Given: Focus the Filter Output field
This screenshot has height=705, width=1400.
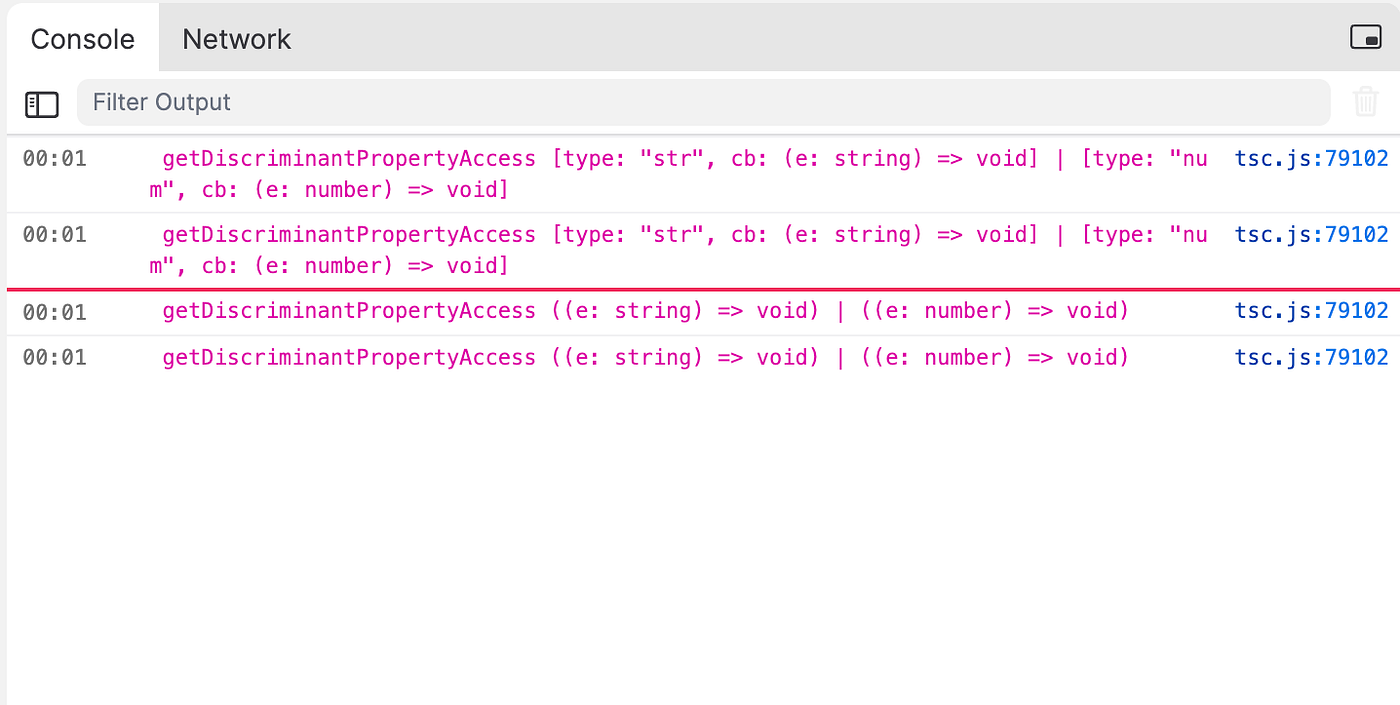Looking at the screenshot, I should tap(700, 102).
